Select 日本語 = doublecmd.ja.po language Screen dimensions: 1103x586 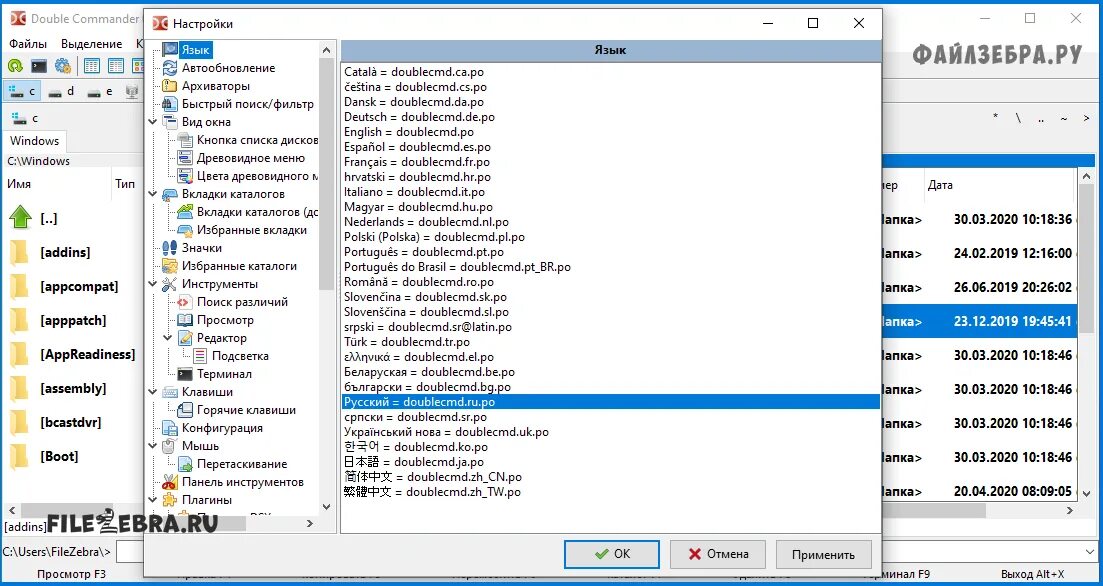(x=610, y=462)
